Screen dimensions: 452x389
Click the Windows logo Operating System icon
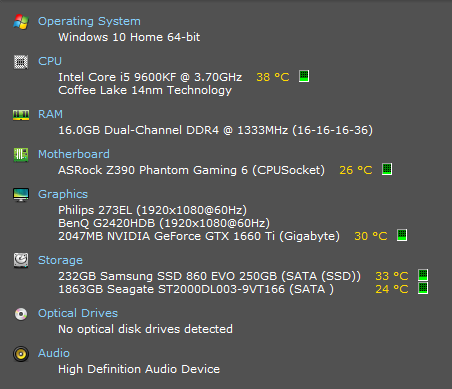click(21, 22)
